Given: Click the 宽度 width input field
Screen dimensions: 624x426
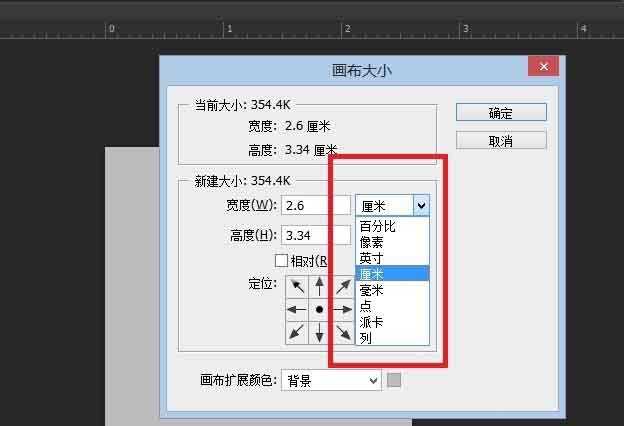Looking at the screenshot, I should [x=315, y=205].
